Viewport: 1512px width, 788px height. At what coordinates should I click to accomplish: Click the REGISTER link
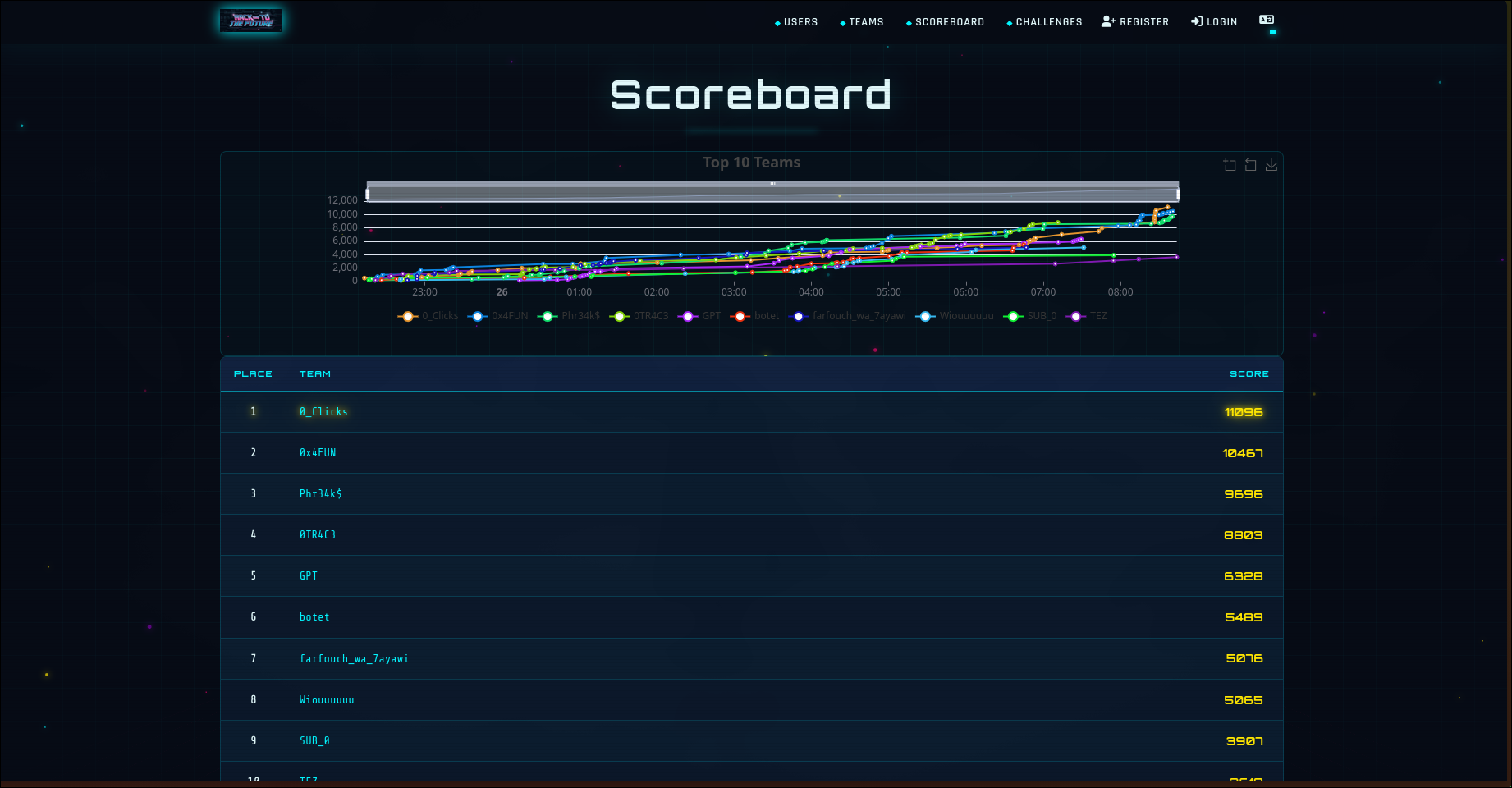pyautogui.click(x=1143, y=21)
